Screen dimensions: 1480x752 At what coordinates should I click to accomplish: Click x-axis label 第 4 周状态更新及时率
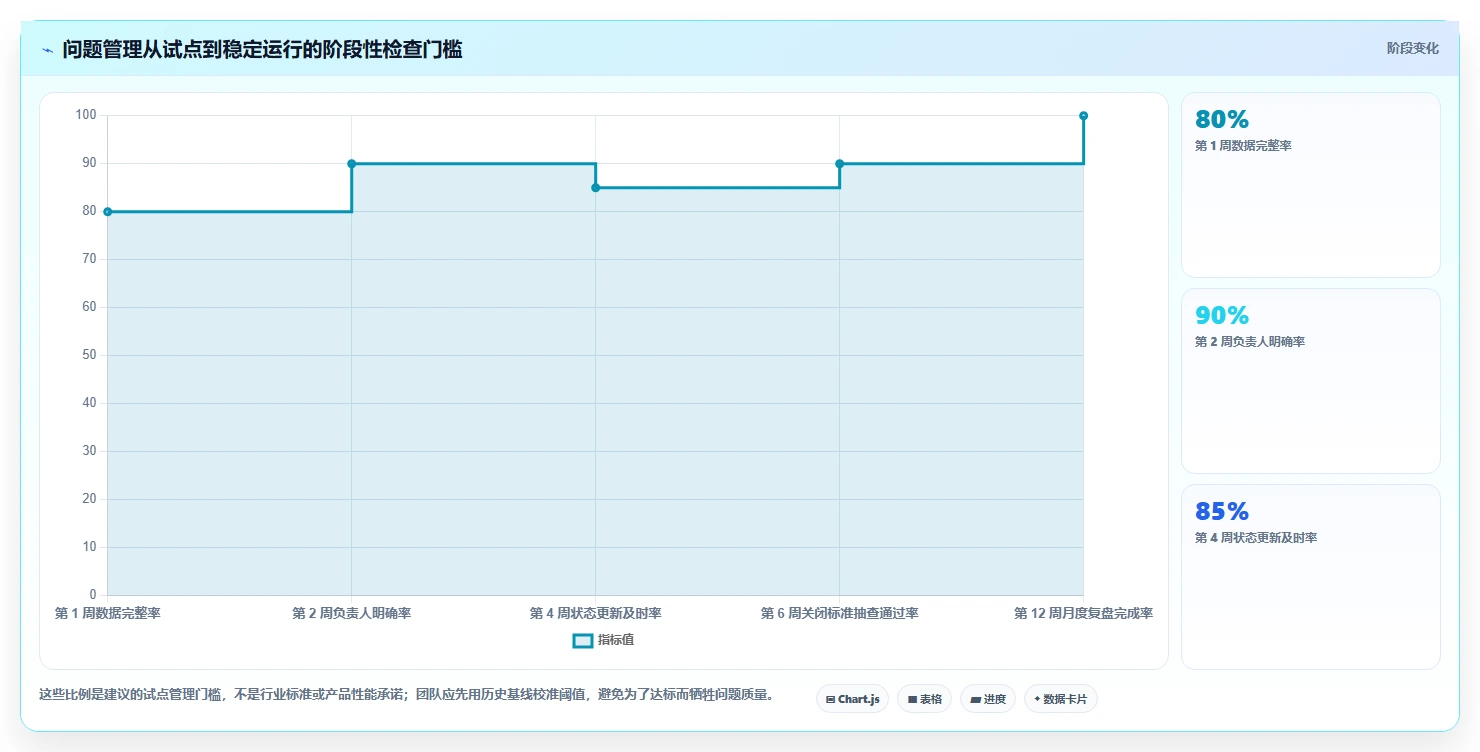pos(595,613)
